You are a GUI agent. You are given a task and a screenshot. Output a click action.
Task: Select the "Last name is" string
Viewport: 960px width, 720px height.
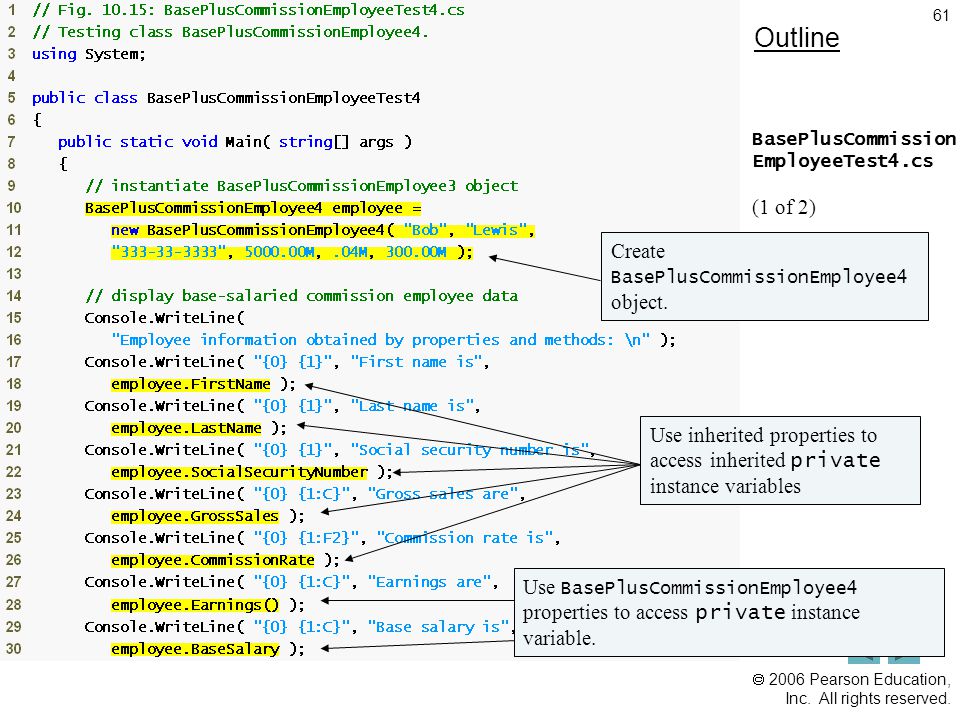point(412,407)
